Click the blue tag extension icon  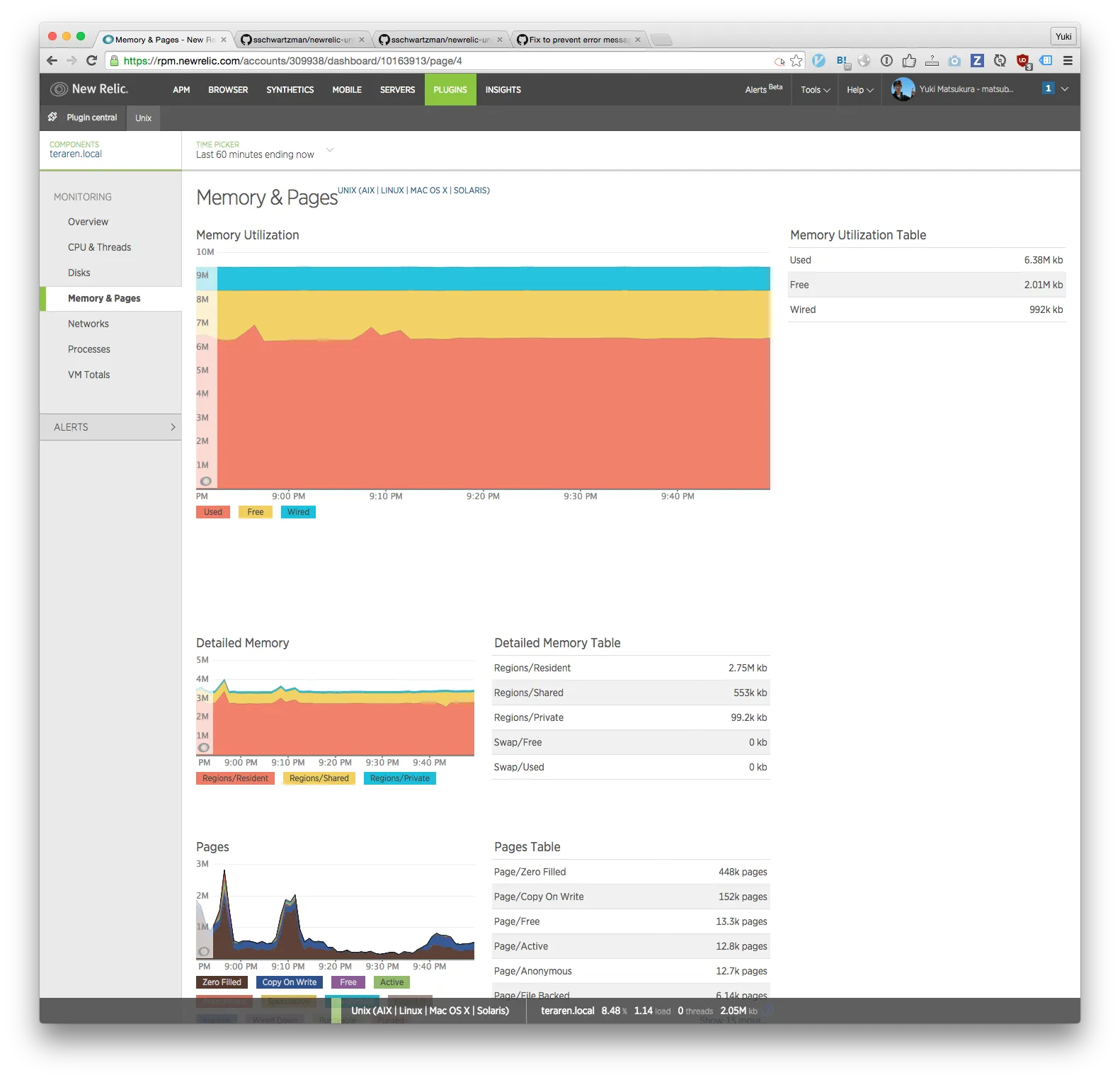coord(1046,61)
